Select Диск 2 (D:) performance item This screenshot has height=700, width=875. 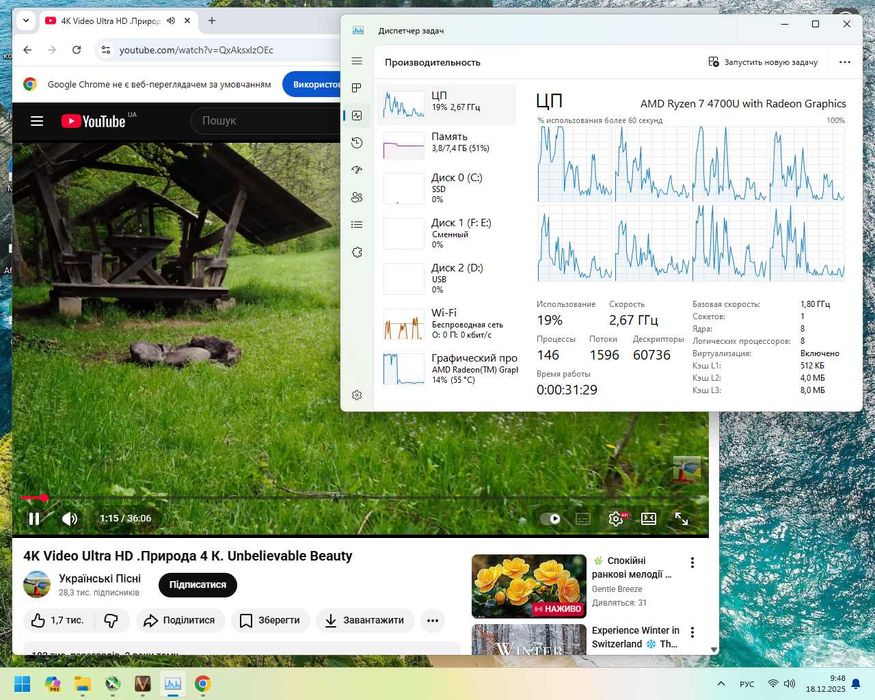pos(446,279)
